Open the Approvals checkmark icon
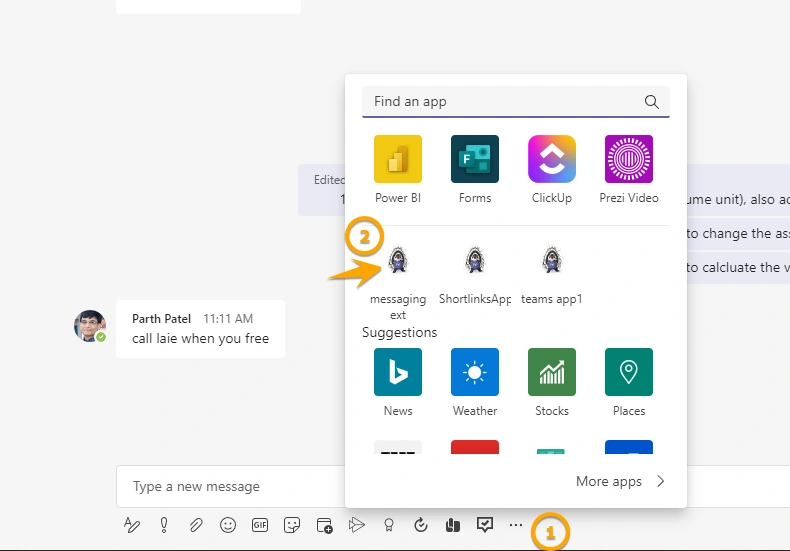 [x=485, y=525]
